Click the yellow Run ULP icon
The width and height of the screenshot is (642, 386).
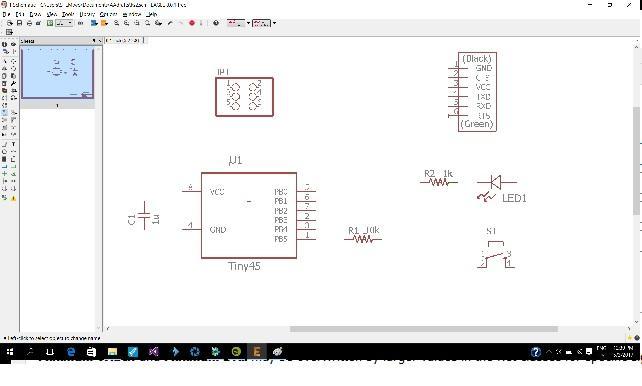click(x=104, y=23)
